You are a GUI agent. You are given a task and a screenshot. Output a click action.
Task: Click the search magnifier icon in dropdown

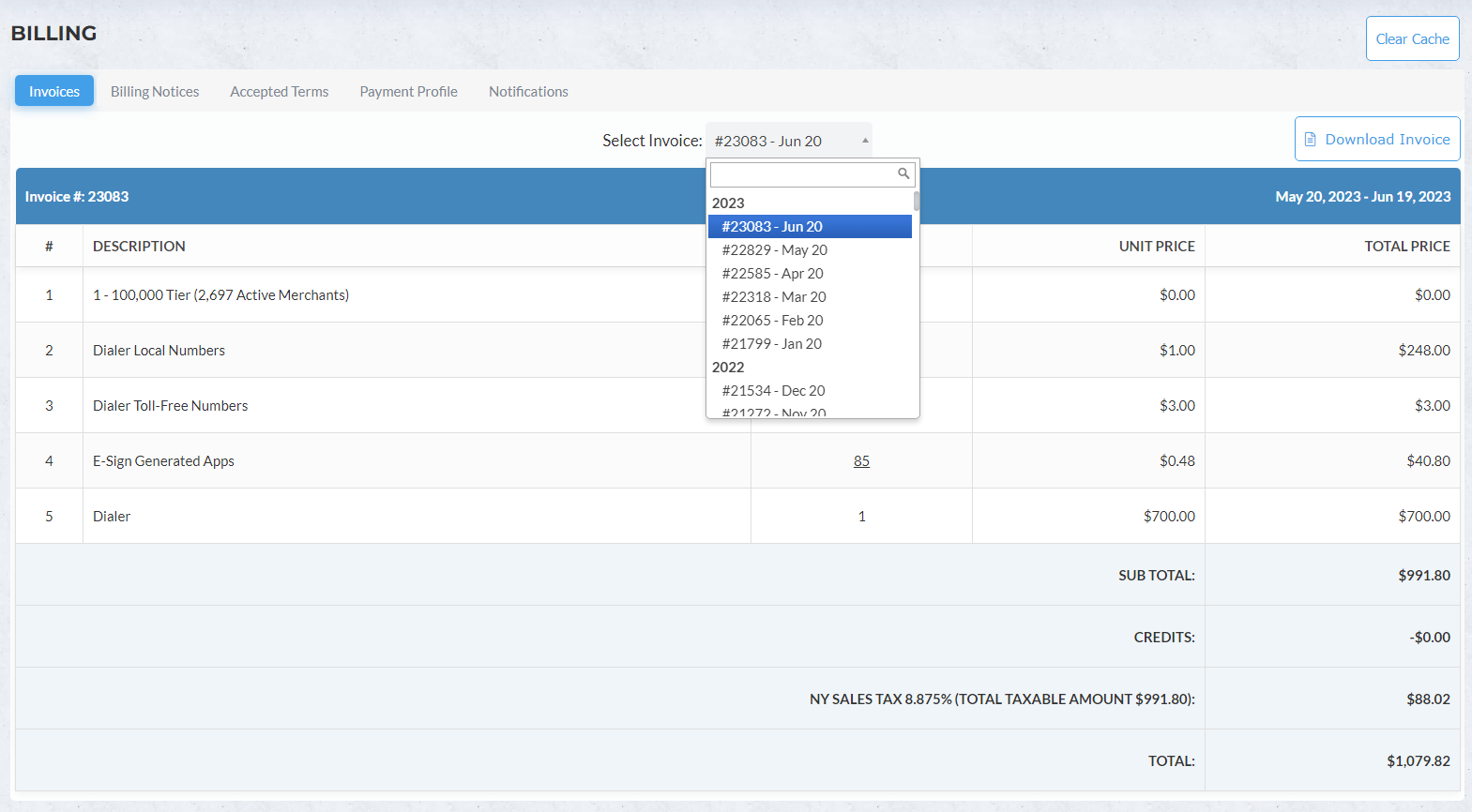903,173
